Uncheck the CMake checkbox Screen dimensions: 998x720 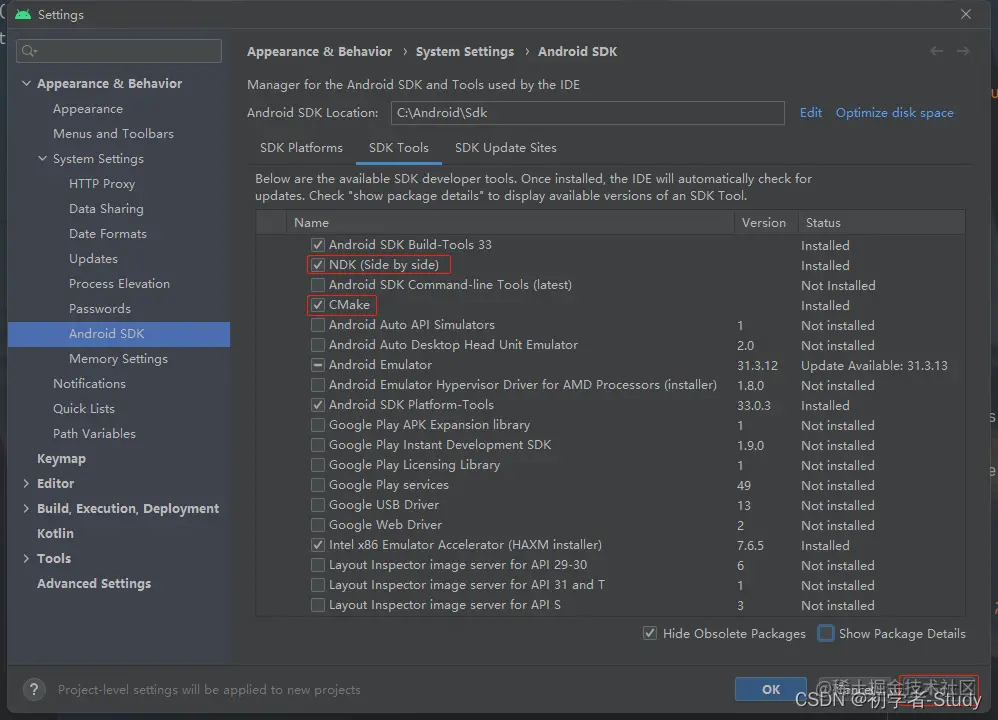click(x=318, y=305)
